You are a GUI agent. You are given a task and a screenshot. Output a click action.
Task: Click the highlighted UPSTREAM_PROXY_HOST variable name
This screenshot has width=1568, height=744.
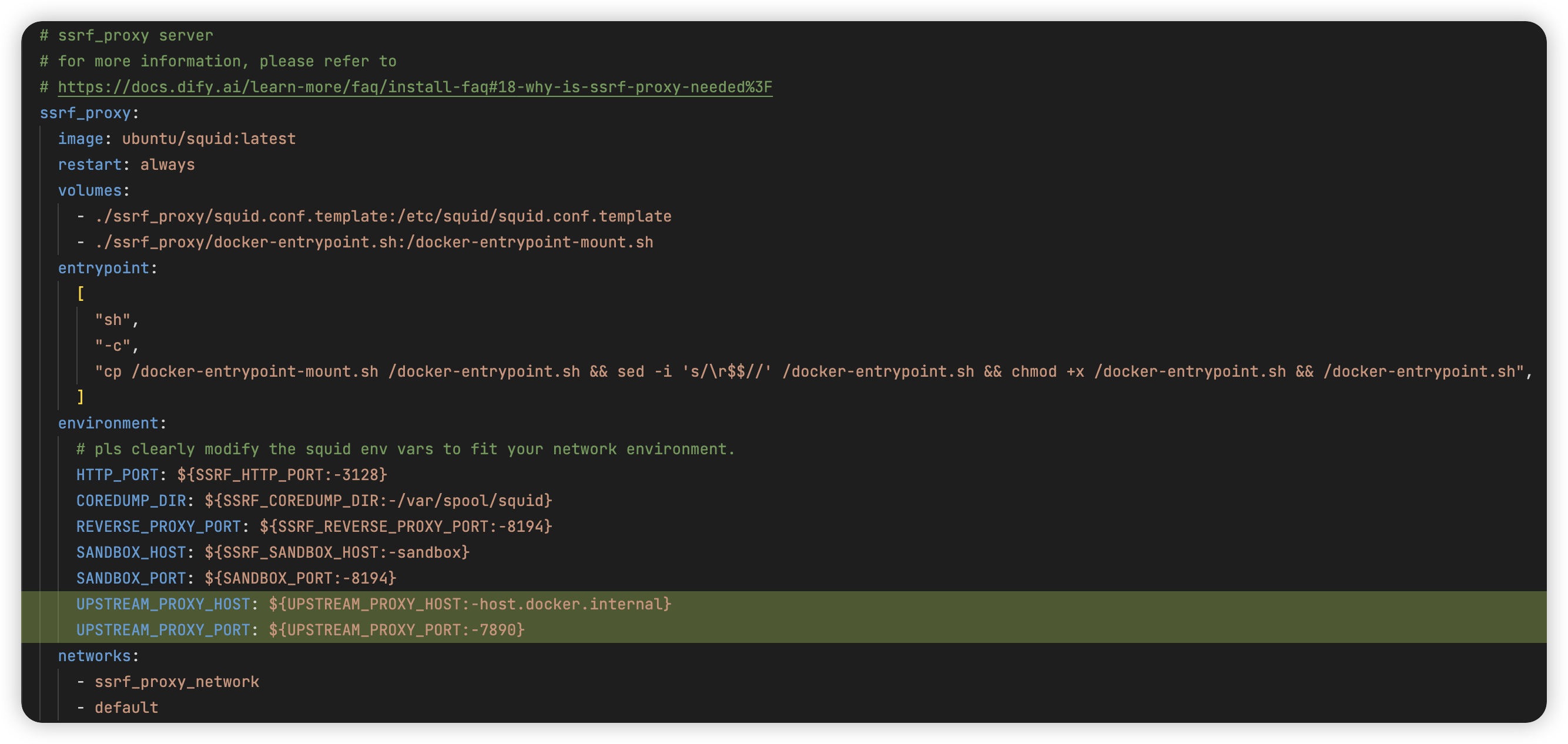click(163, 604)
